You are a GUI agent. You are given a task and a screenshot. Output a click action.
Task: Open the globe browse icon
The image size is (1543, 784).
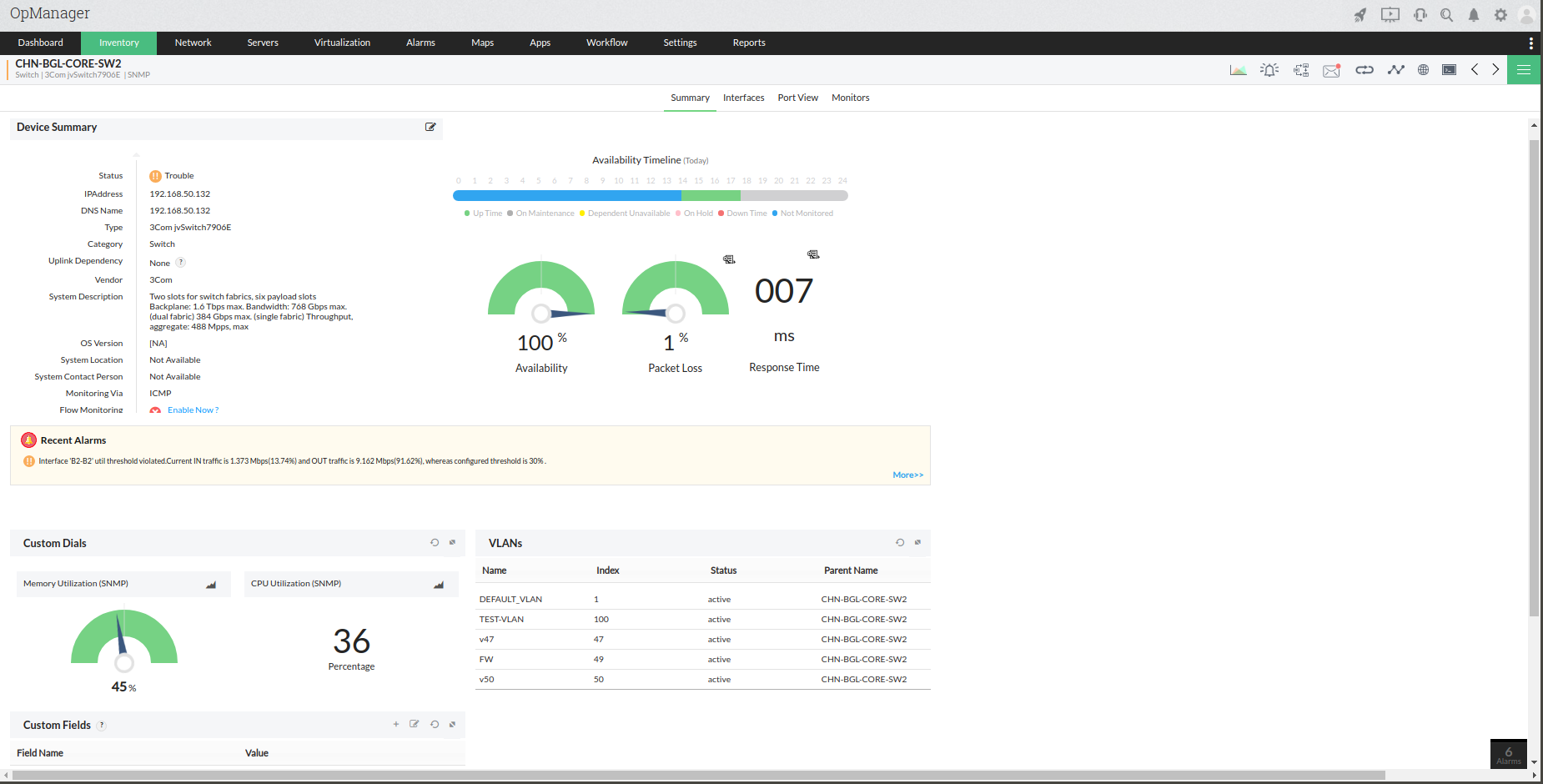[x=1424, y=70]
